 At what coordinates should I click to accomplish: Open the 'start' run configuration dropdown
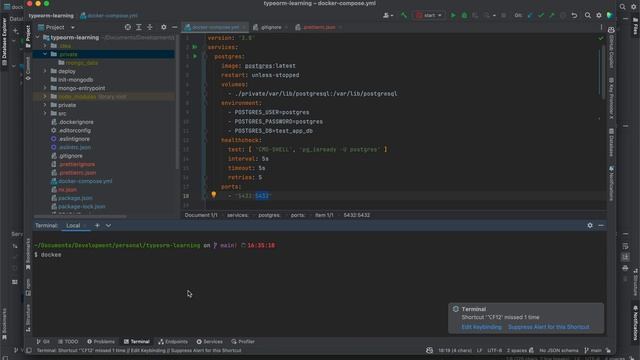[429, 16]
